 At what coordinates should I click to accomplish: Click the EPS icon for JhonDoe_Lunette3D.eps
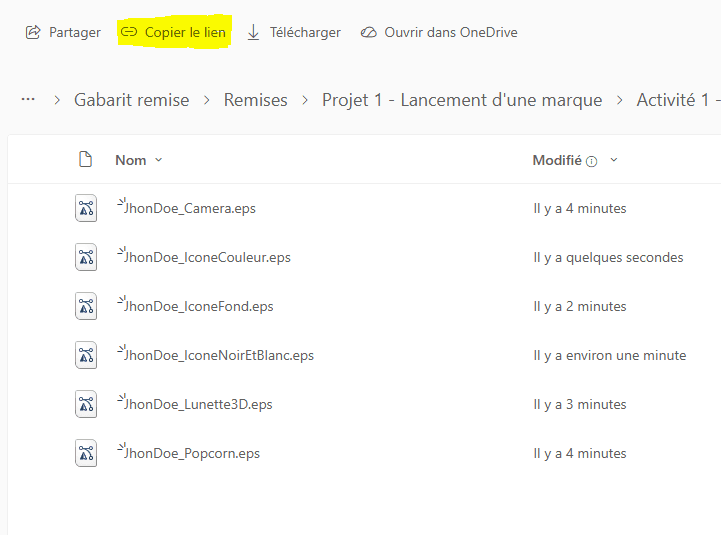click(x=86, y=404)
